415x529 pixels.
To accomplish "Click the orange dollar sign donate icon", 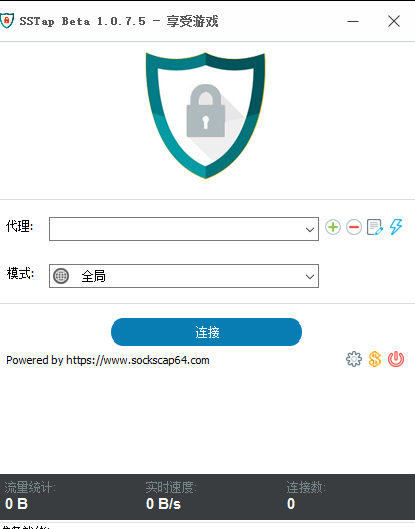I will coord(375,359).
